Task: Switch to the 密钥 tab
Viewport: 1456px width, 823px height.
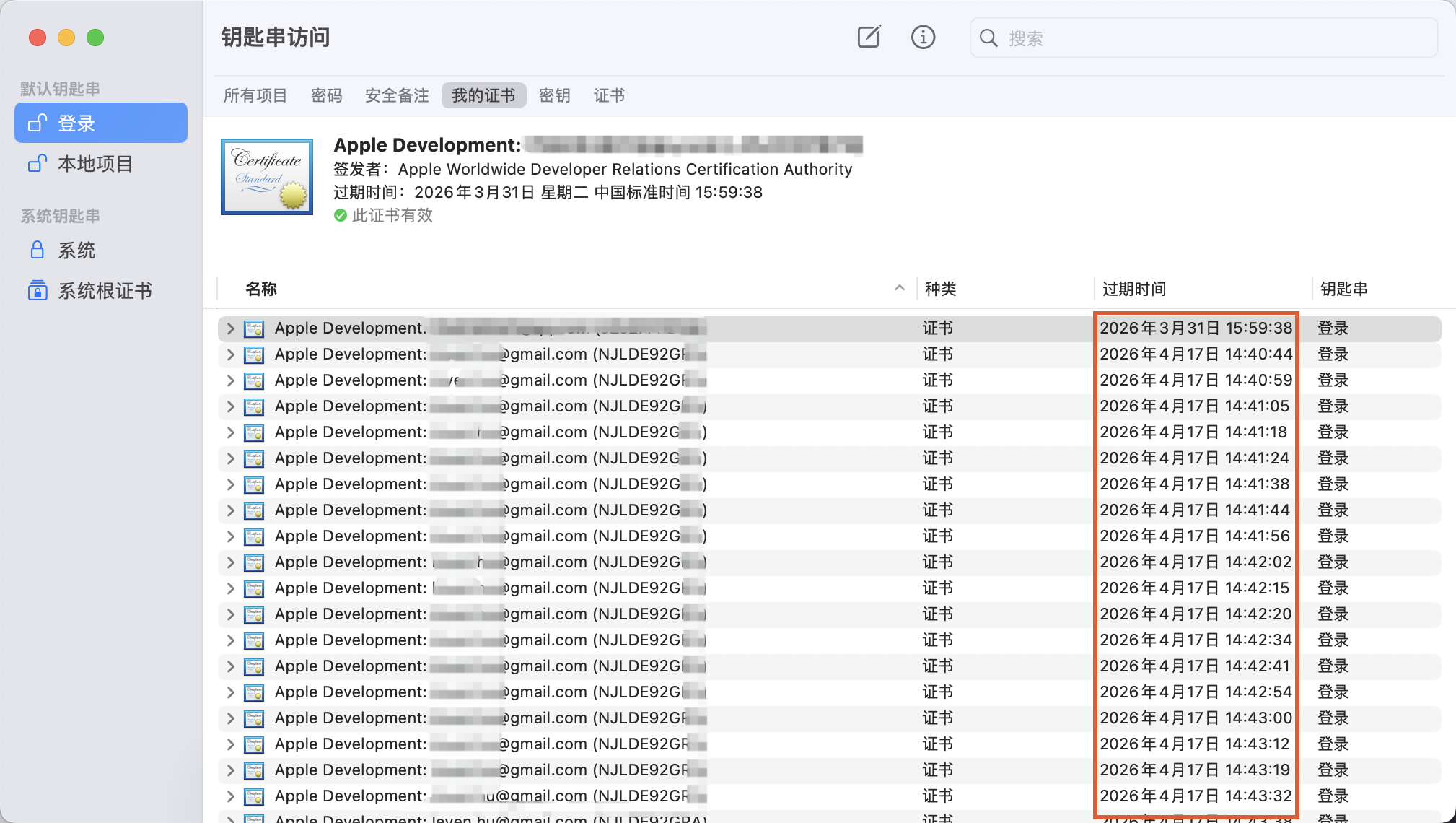Action: tap(554, 95)
